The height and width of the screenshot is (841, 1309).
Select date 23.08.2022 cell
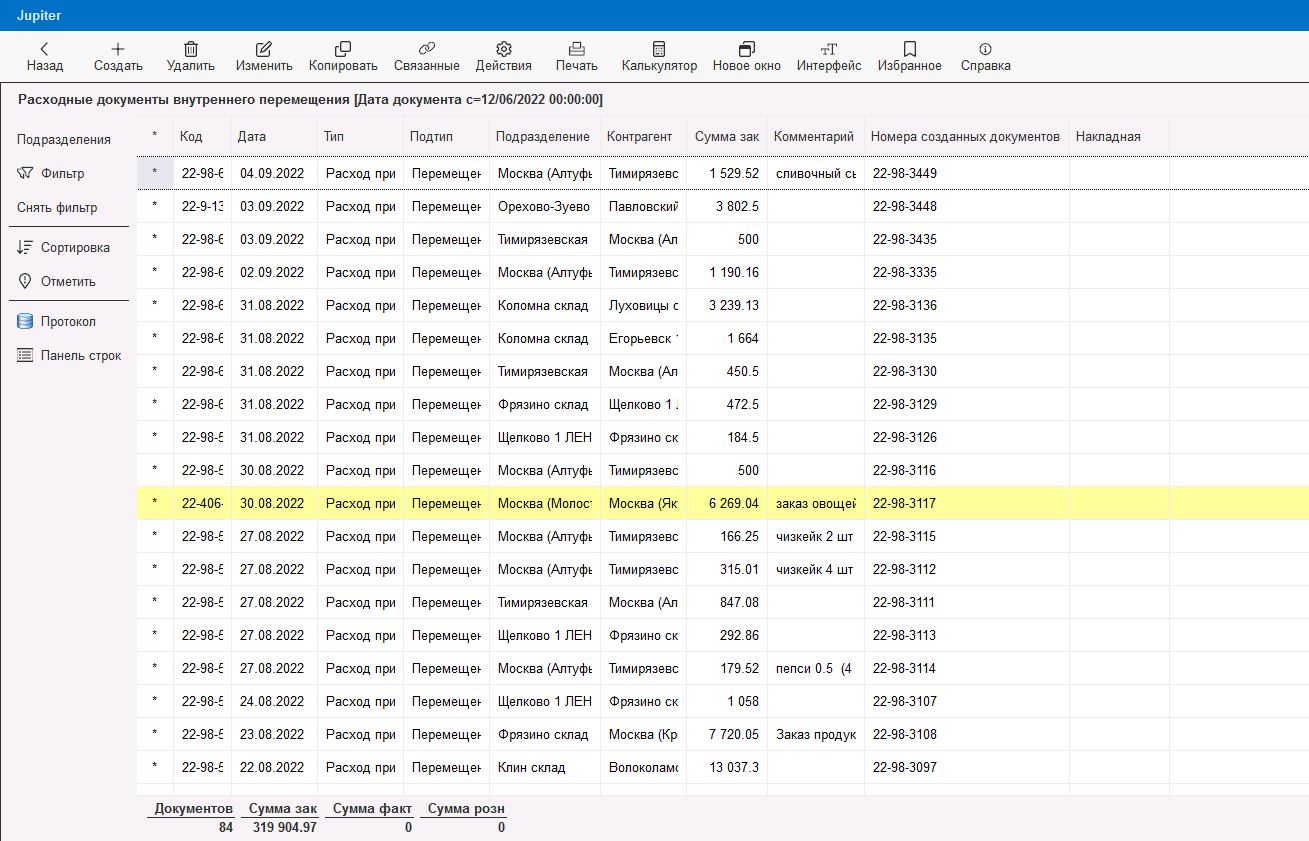tap(274, 734)
